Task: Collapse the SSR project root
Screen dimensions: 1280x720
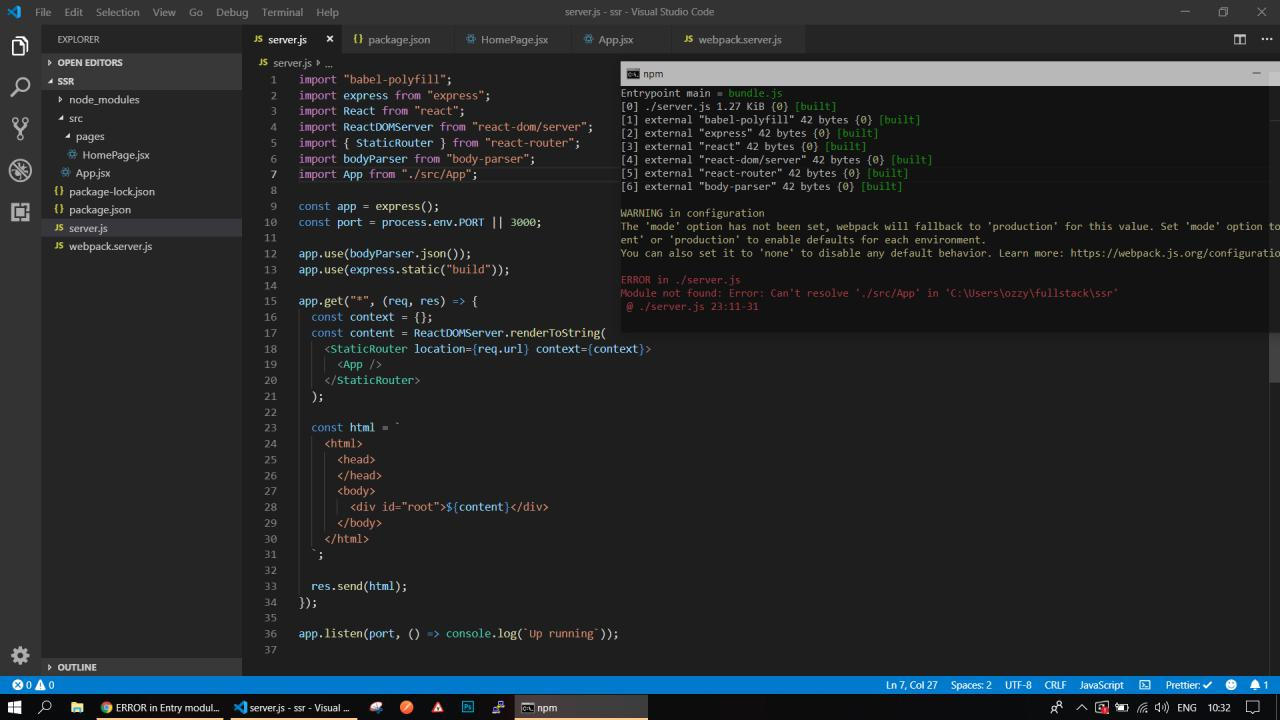Action: [x=141, y=81]
